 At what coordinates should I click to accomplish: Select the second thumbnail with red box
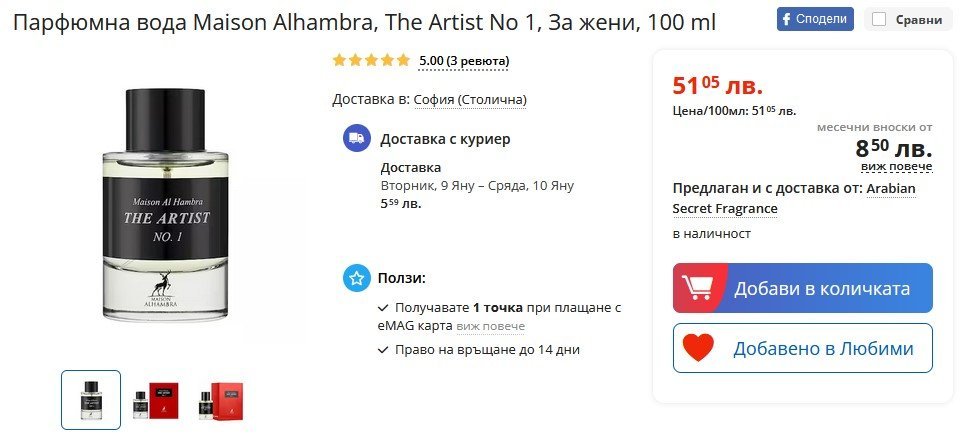coord(155,400)
